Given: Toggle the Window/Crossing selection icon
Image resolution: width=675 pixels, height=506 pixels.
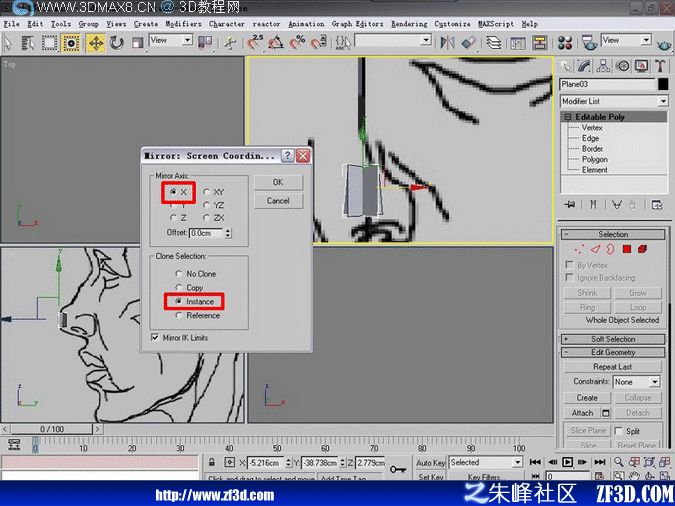Looking at the screenshot, I should (71, 43).
